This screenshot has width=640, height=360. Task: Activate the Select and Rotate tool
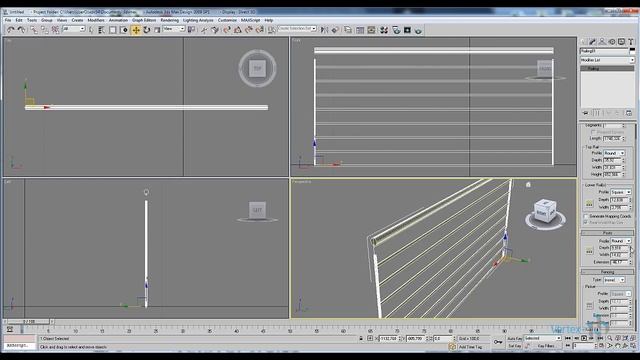pyautogui.click(x=147, y=30)
